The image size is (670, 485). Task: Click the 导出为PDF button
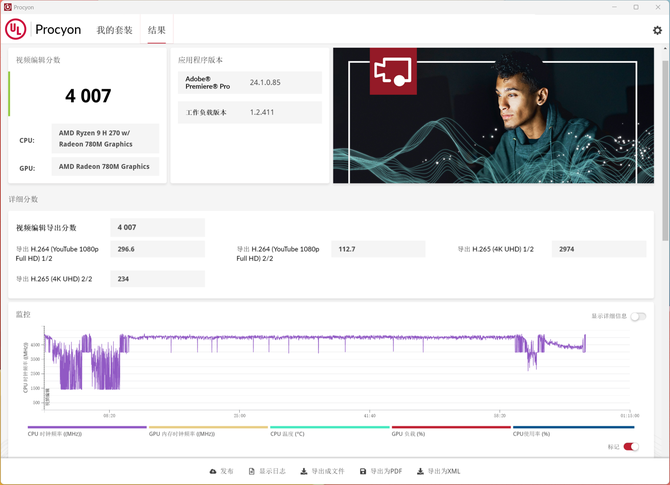coord(381,471)
